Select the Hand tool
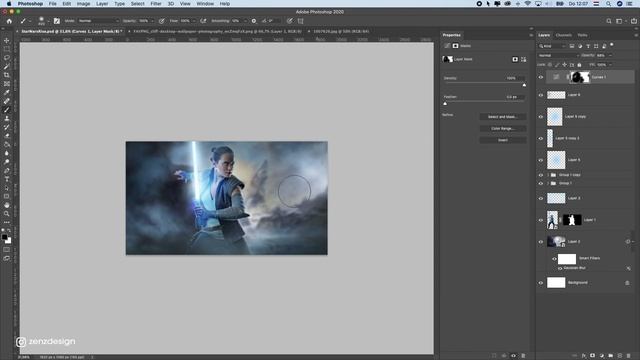640x360 pixels. pyautogui.click(x=7, y=205)
